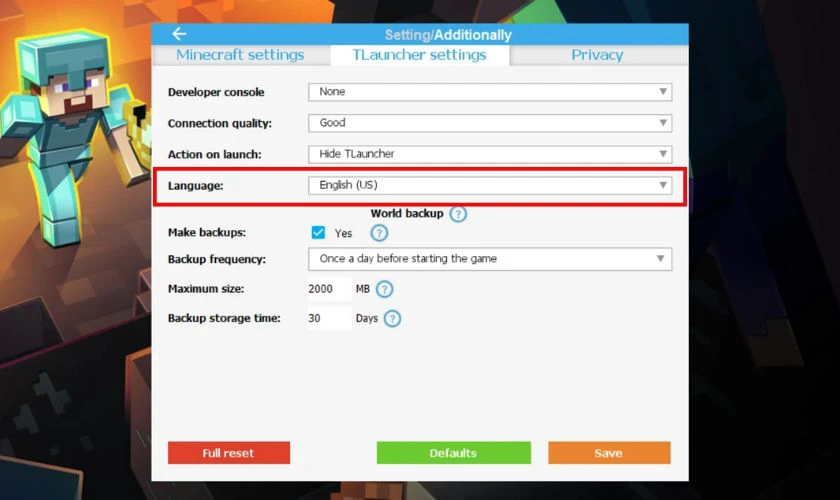Switch to the Minecraft settings tab
This screenshot has width=840, height=500.
[241, 55]
